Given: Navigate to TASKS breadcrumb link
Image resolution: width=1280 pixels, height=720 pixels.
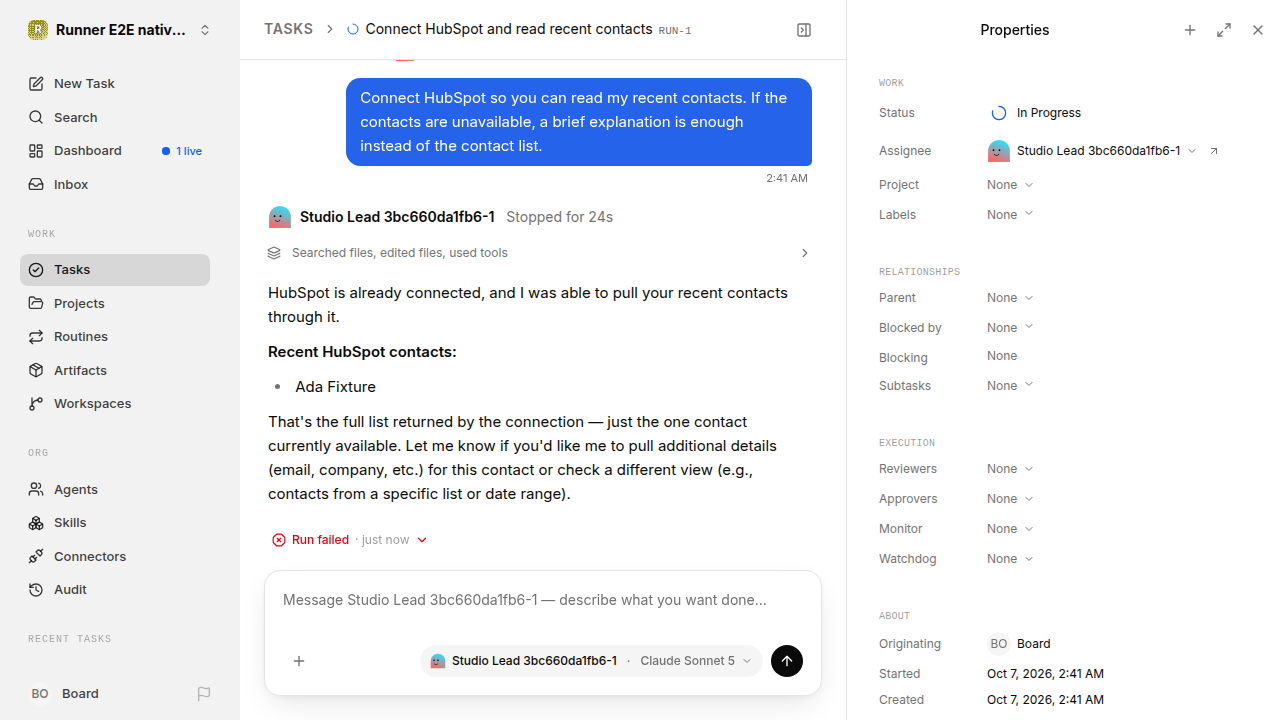Looking at the screenshot, I should [x=288, y=29].
